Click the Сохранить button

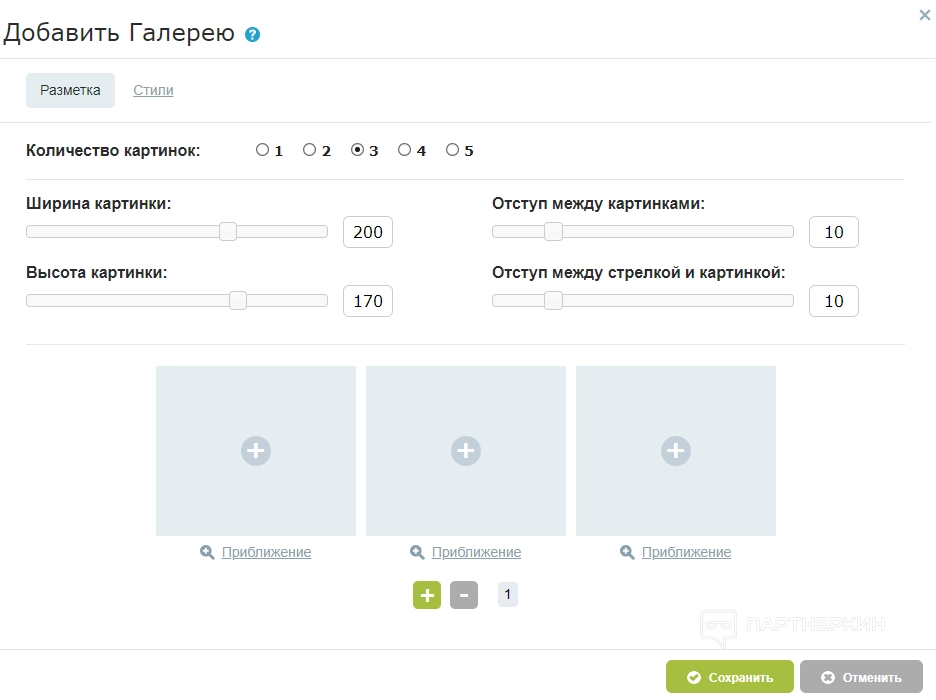[730, 677]
